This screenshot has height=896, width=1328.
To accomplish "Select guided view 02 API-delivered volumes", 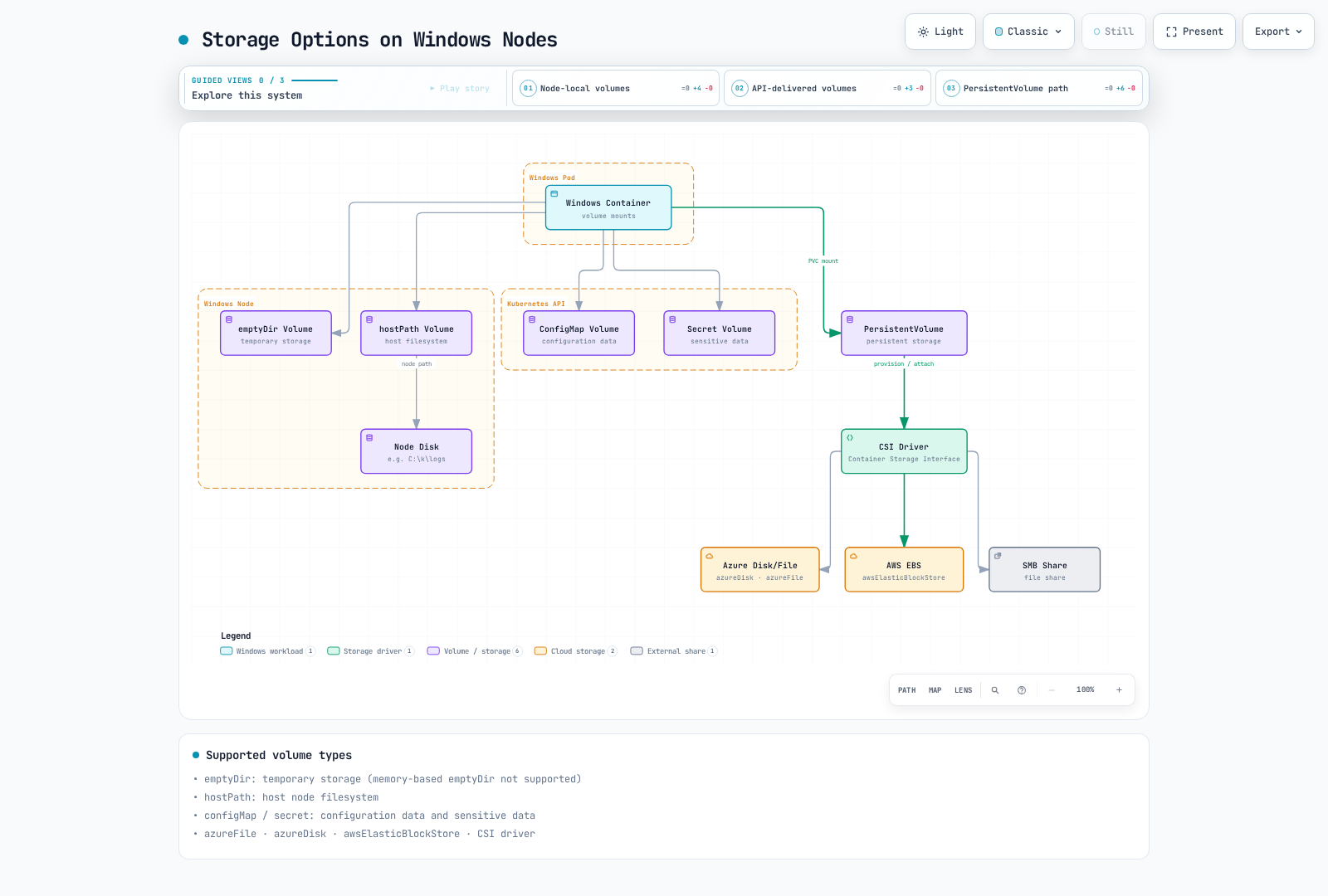I will 828,88.
